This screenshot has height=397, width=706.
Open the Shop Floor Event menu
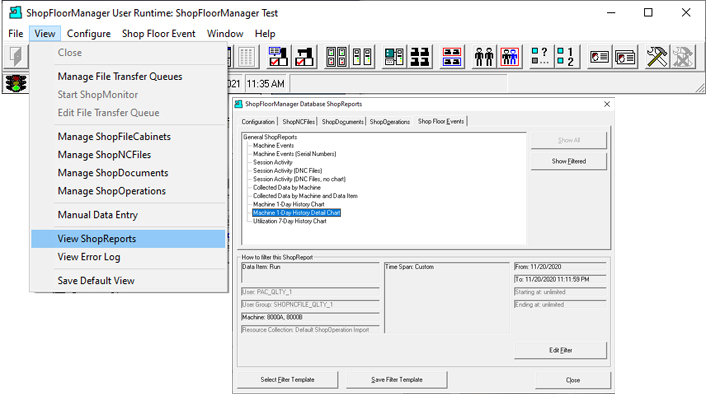(158, 34)
